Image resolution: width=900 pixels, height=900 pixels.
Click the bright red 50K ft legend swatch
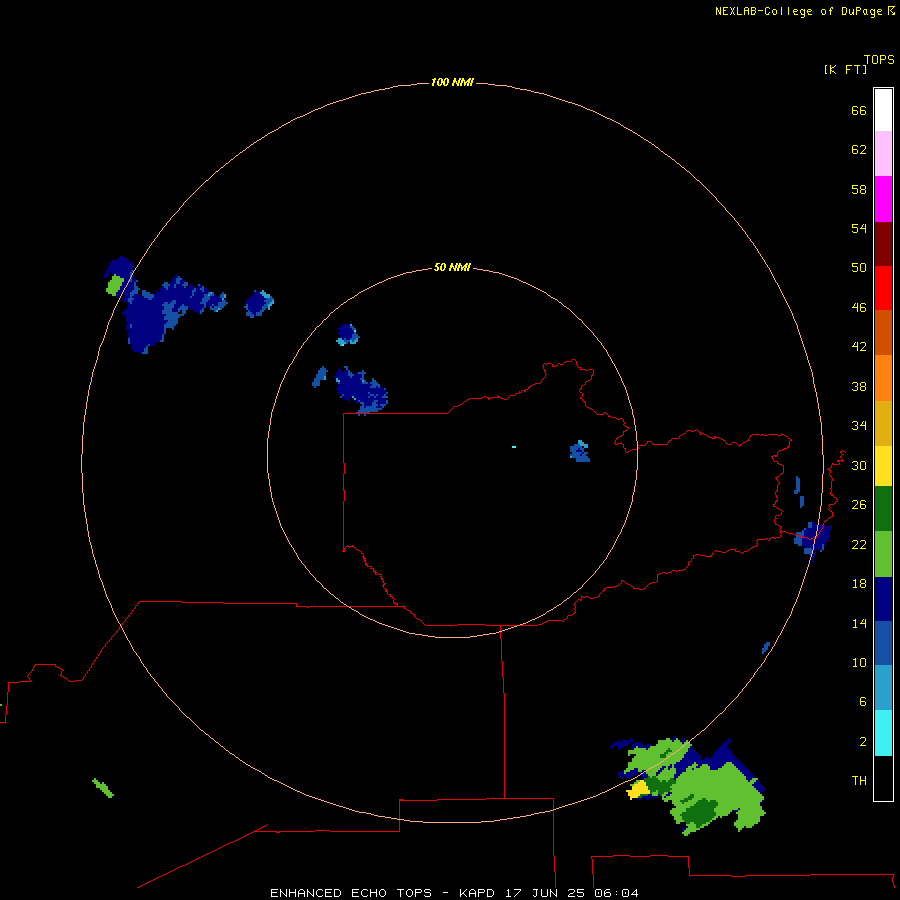[x=883, y=288]
